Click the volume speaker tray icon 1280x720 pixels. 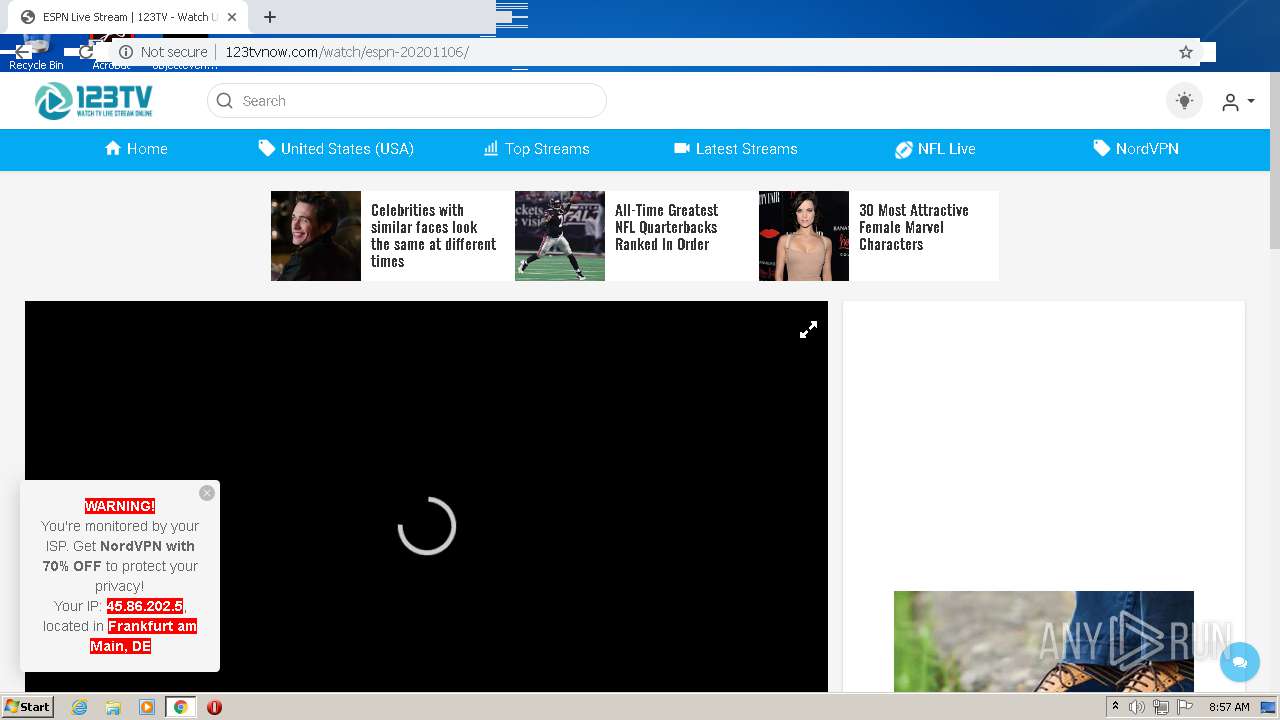(1137, 707)
